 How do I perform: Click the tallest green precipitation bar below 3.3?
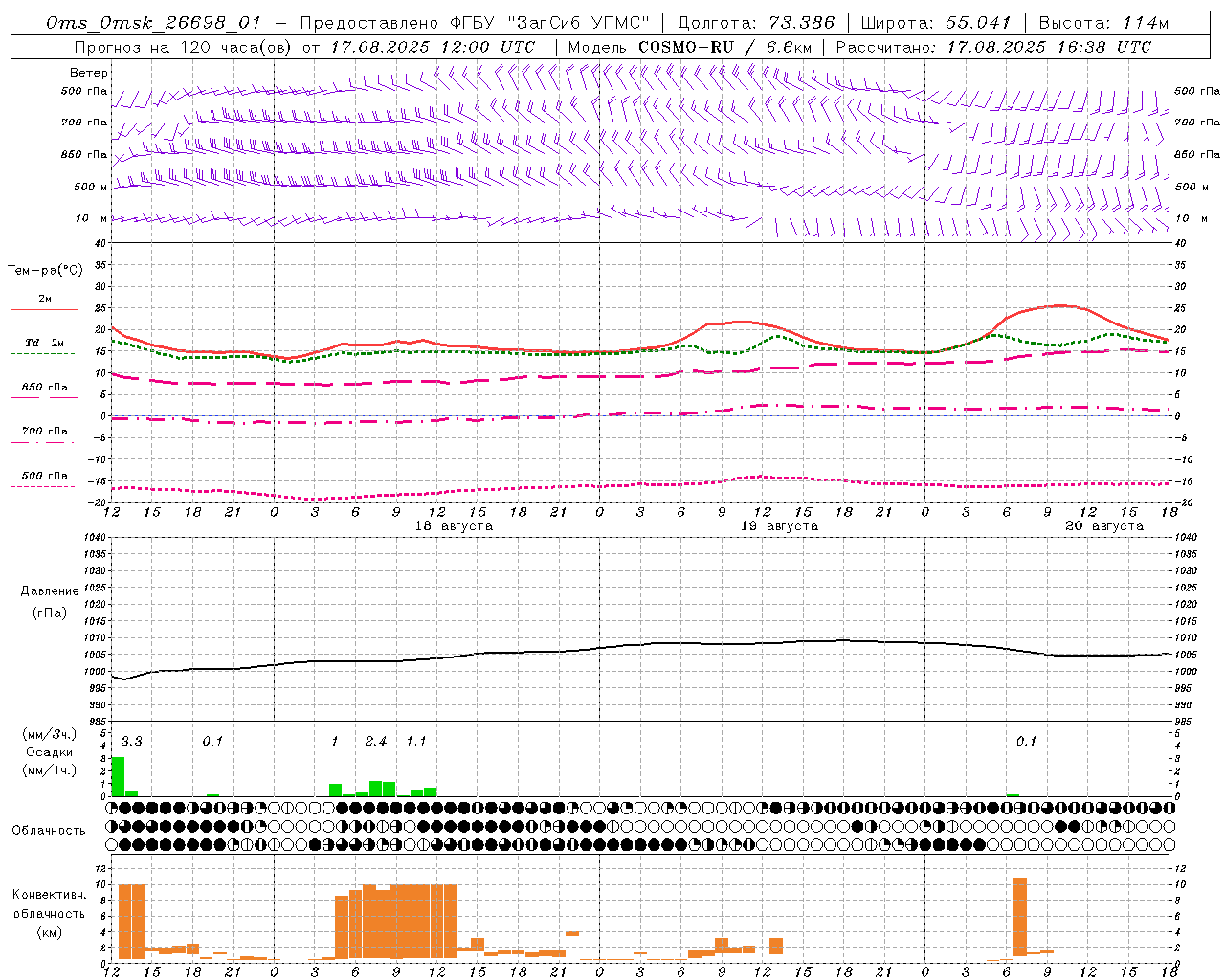(x=118, y=776)
